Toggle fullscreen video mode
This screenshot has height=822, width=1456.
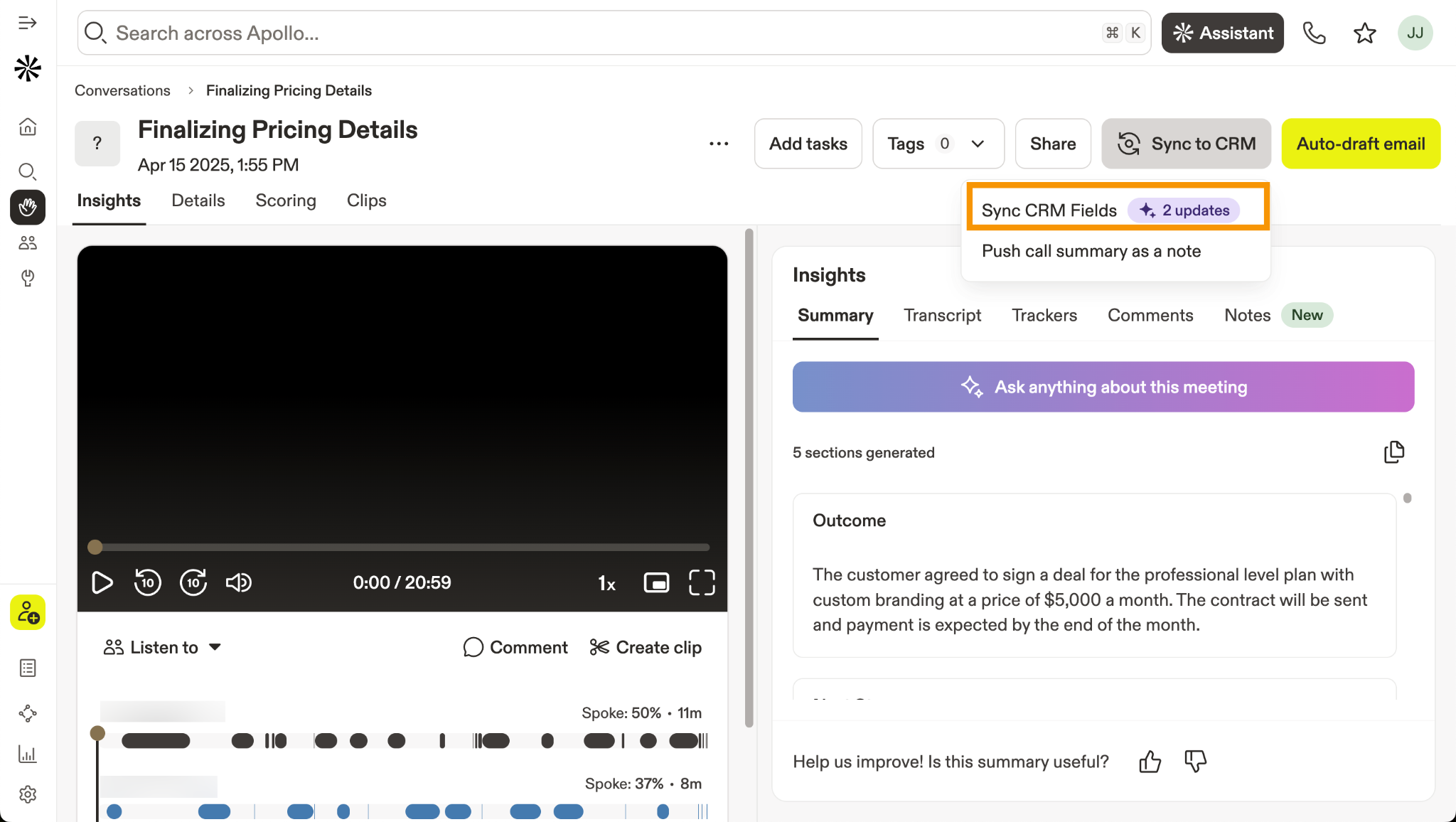pyautogui.click(x=702, y=582)
